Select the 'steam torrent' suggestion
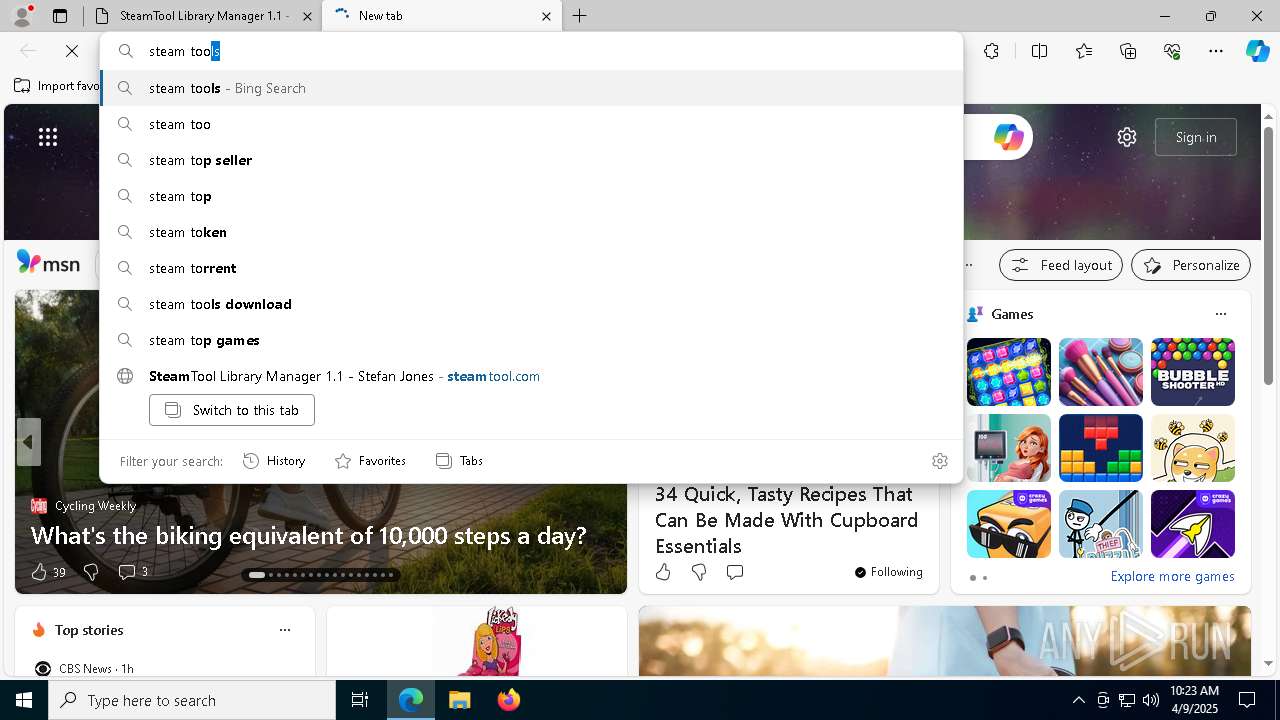1280x720 pixels. (x=531, y=268)
